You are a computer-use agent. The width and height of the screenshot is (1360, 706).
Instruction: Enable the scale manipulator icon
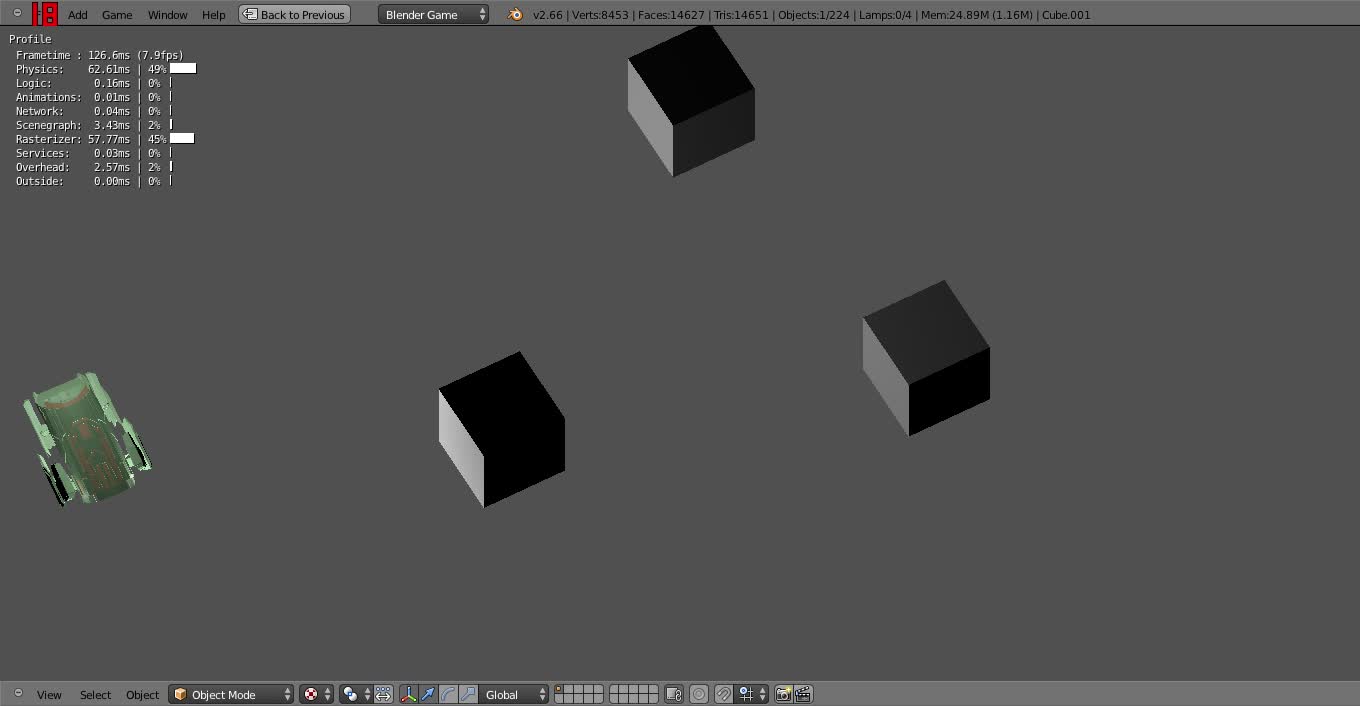(466, 693)
